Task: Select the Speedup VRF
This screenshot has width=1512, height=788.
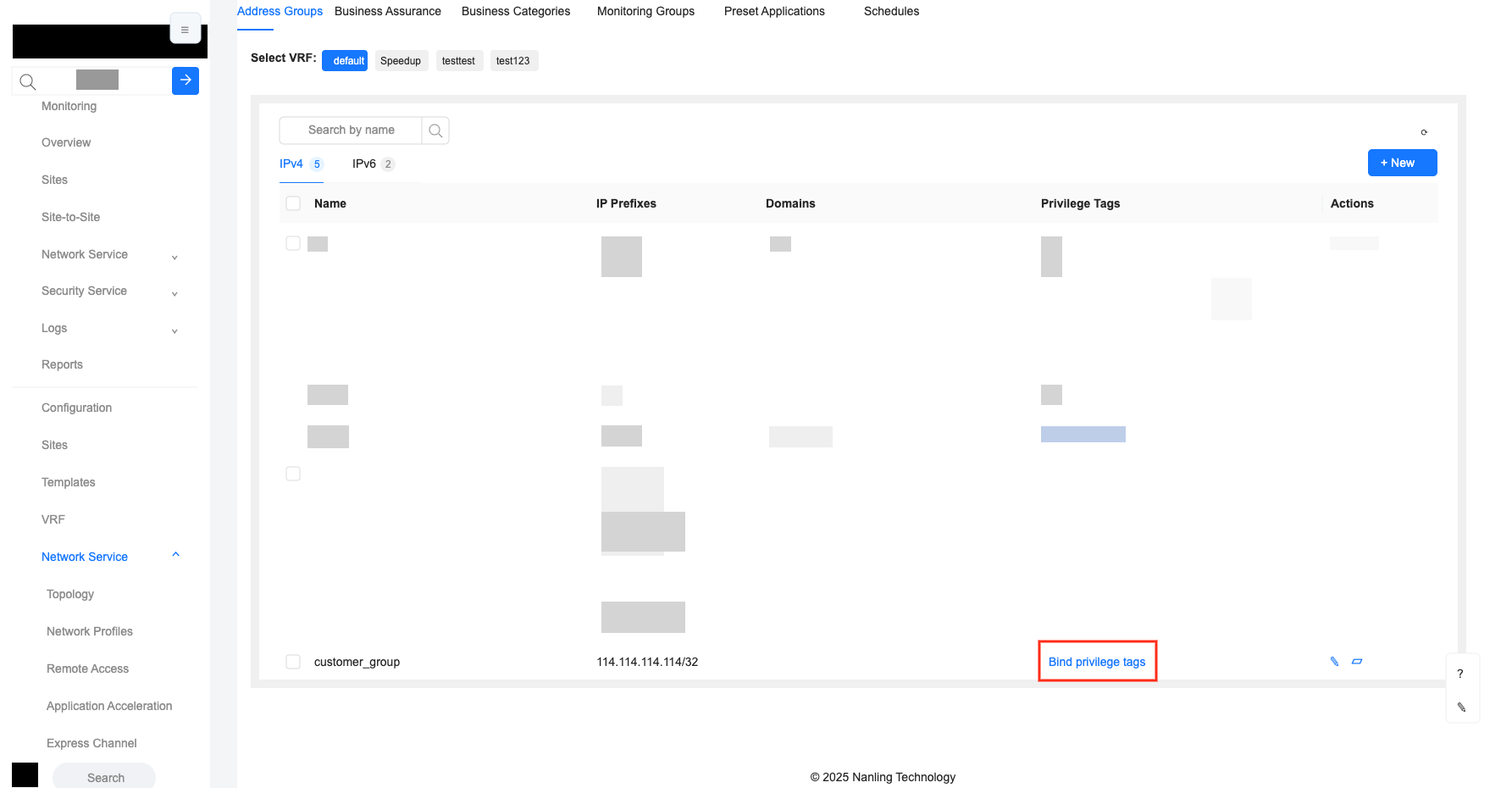Action: pos(401,61)
